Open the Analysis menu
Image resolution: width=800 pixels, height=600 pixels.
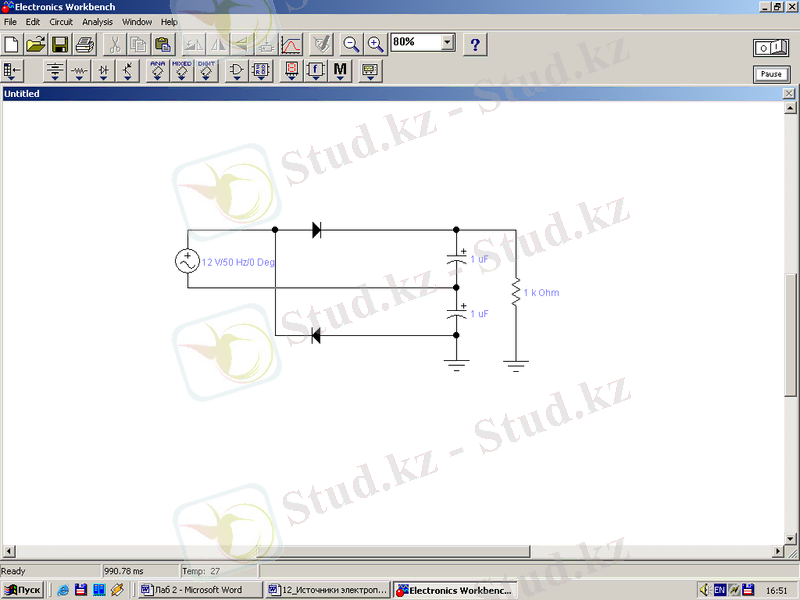coord(97,22)
